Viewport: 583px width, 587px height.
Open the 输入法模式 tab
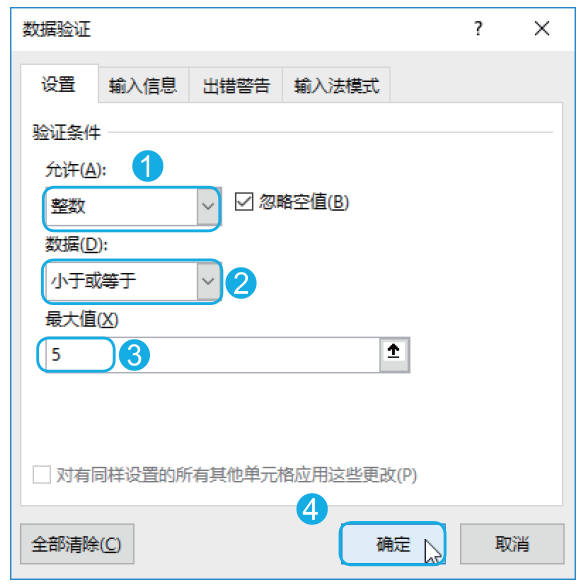click(336, 85)
